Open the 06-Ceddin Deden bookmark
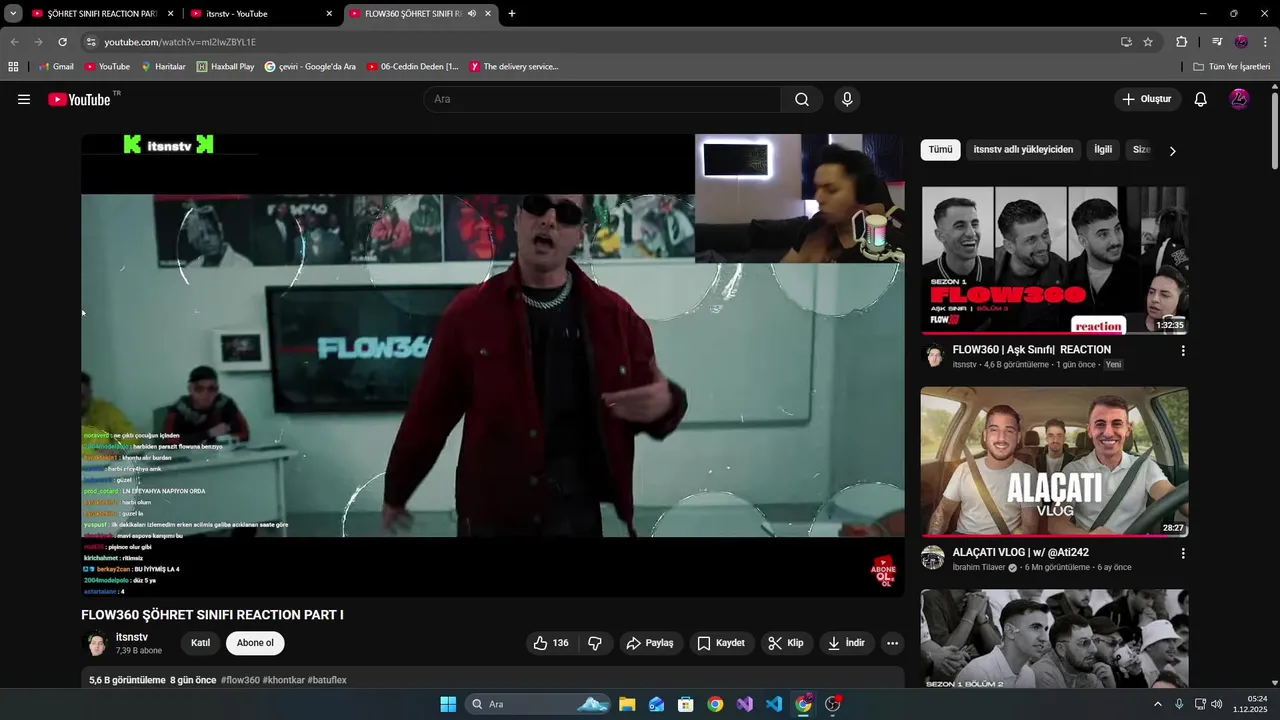 coord(412,67)
